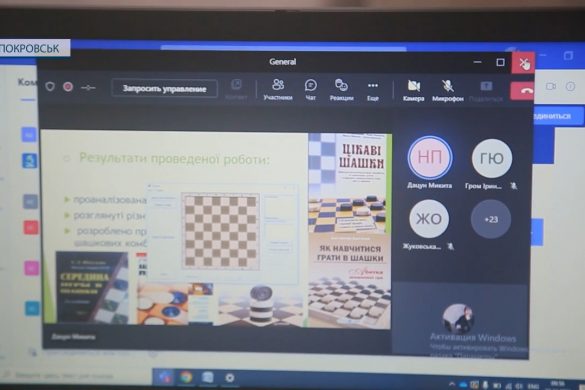This screenshot has width=585, height=390.
Task: Click the video camera icon in background Teams window
Action: (551, 86)
